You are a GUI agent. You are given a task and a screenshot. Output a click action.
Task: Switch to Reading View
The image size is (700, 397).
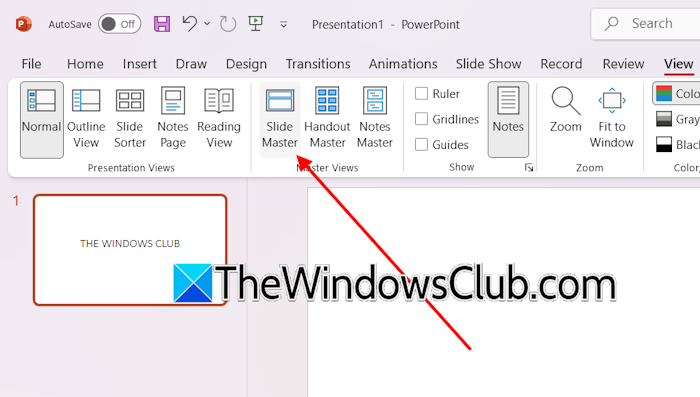pos(219,119)
